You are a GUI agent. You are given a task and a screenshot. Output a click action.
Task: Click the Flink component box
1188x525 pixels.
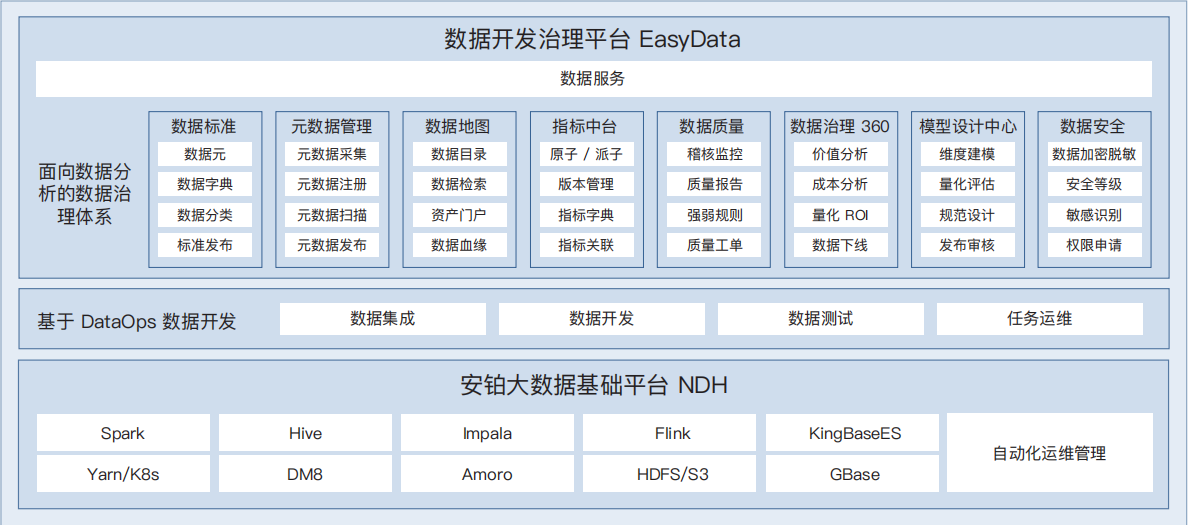point(669,433)
